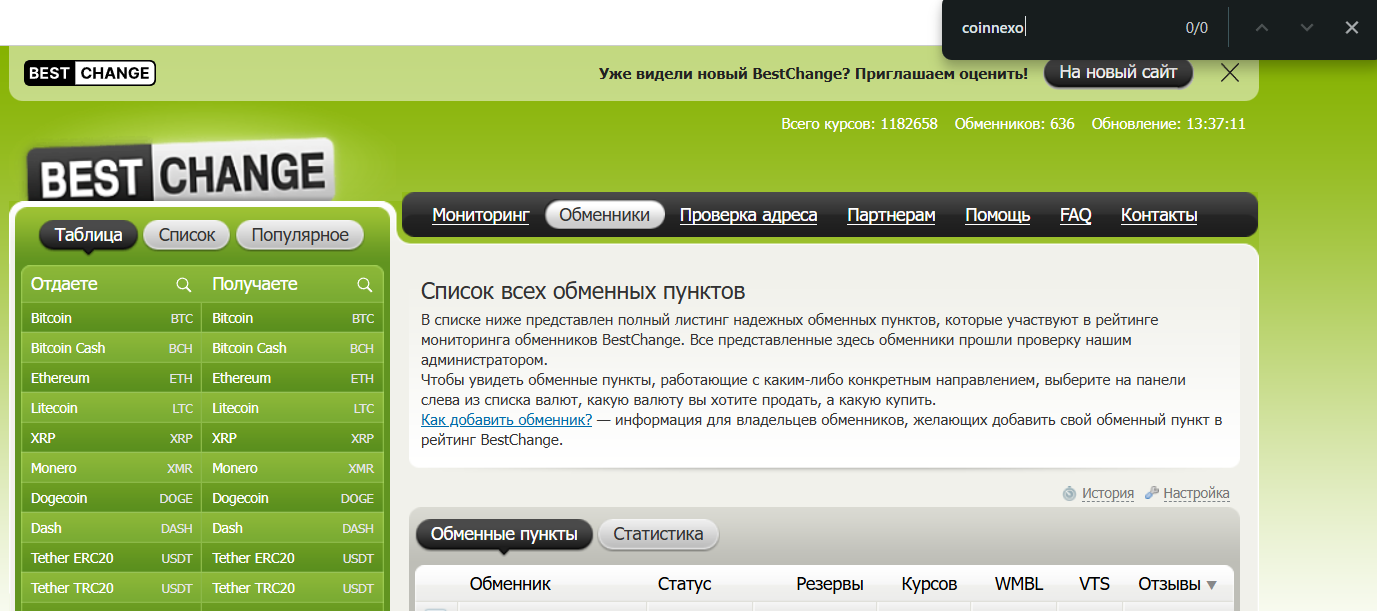Open the Настройка link
The image size is (1377, 611).
coord(1196,493)
